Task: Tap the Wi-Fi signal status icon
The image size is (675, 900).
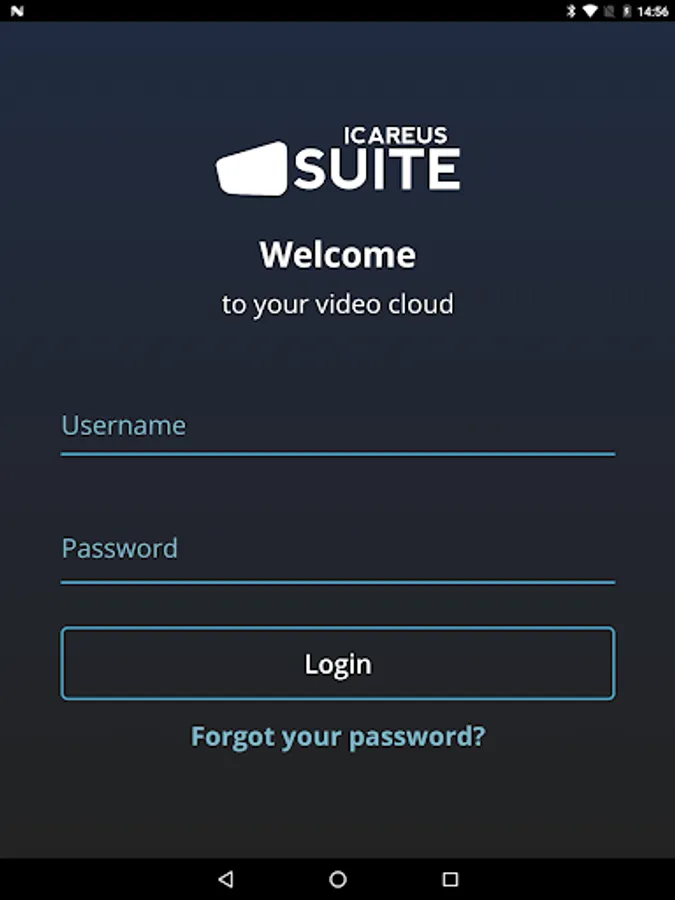Action: pos(589,10)
